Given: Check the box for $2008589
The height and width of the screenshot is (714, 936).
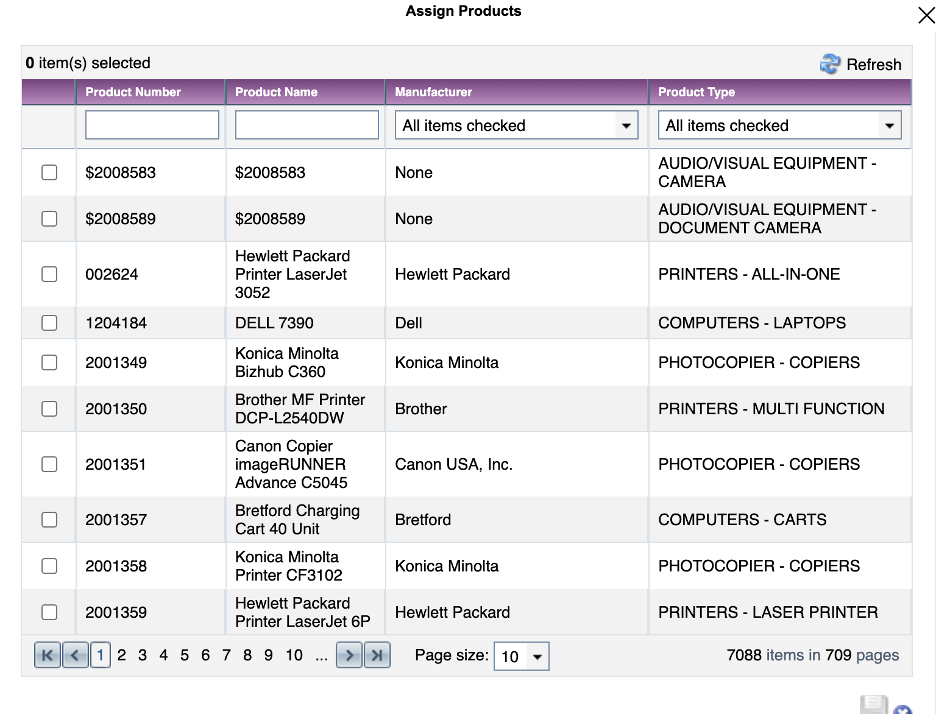Looking at the screenshot, I should 50,219.
